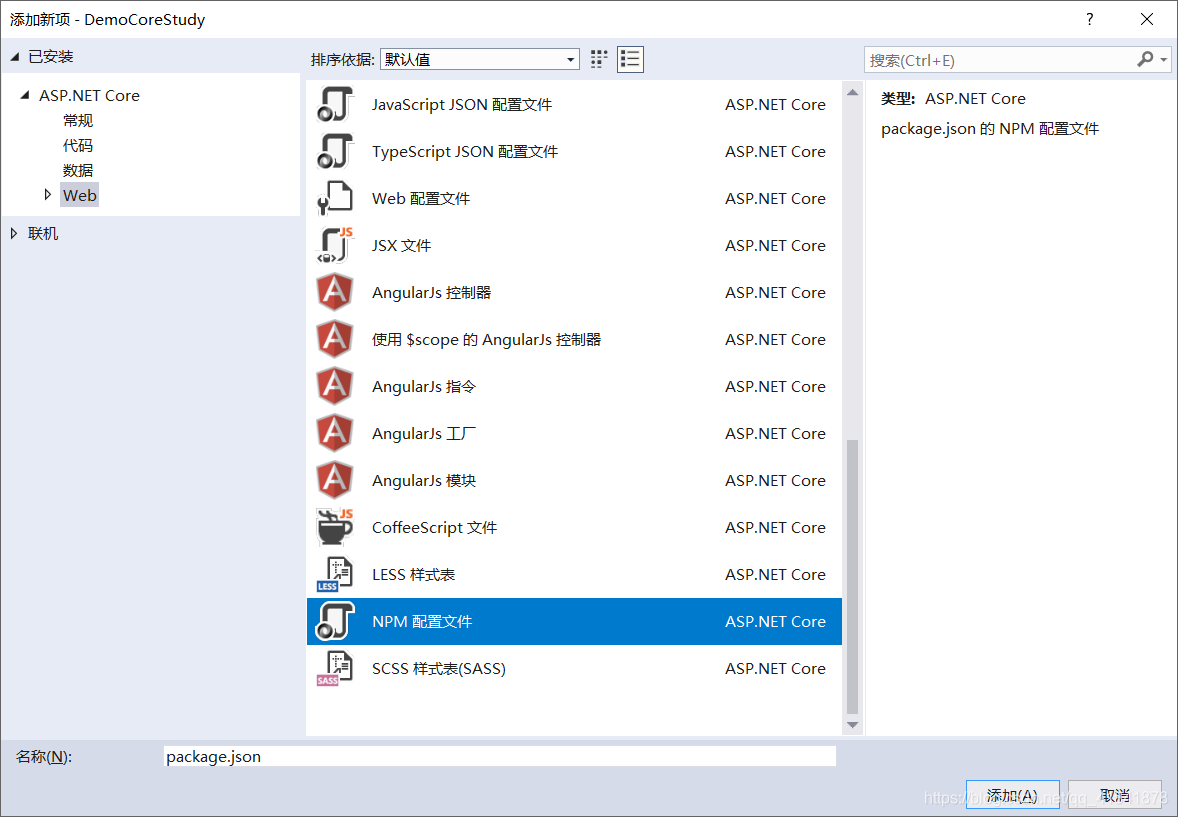Screen dimensions: 1178x817
Task: Select 'Web 配置文件' template text
Action: [x=421, y=198]
